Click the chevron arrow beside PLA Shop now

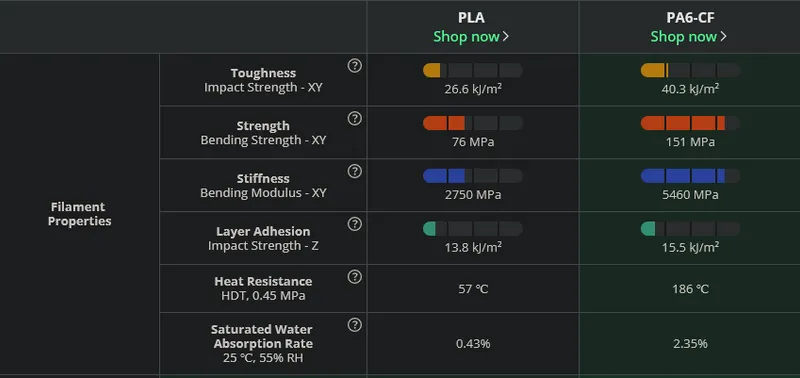(x=506, y=37)
